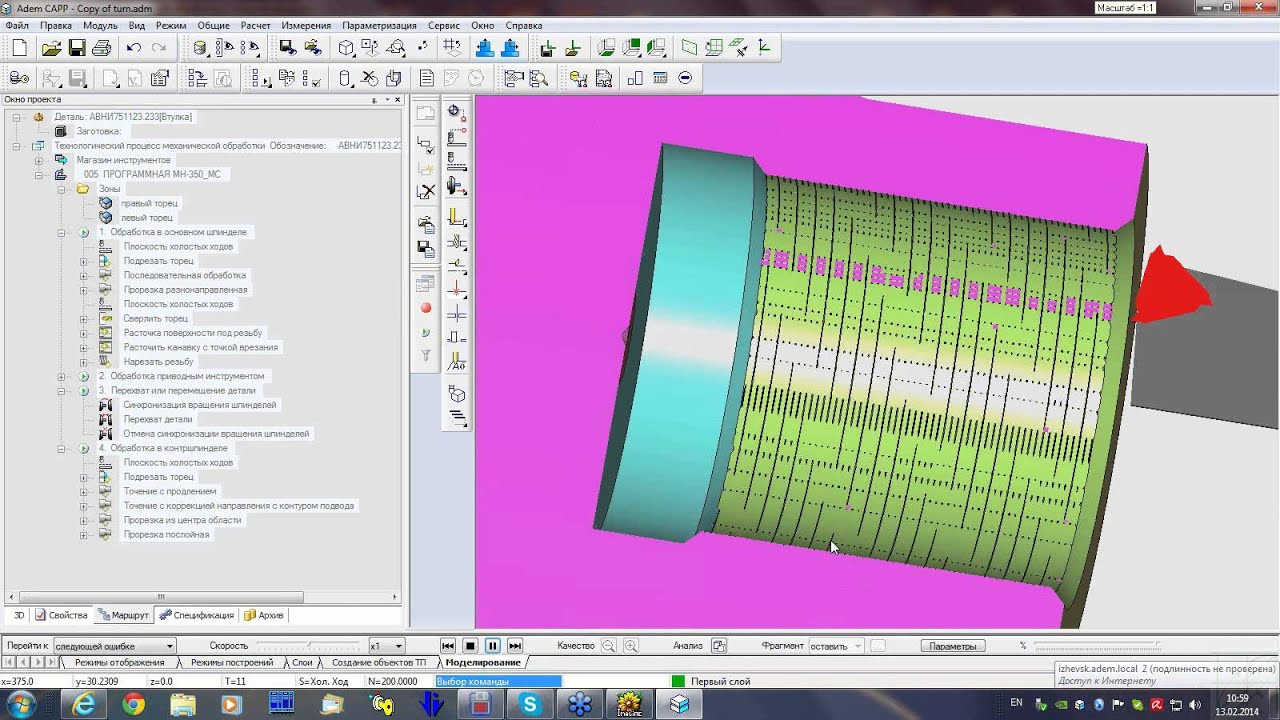This screenshot has width=1280, height=720.
Task: Click the Ao tool icon in vertical toolbar
Action: pos(456,362)
